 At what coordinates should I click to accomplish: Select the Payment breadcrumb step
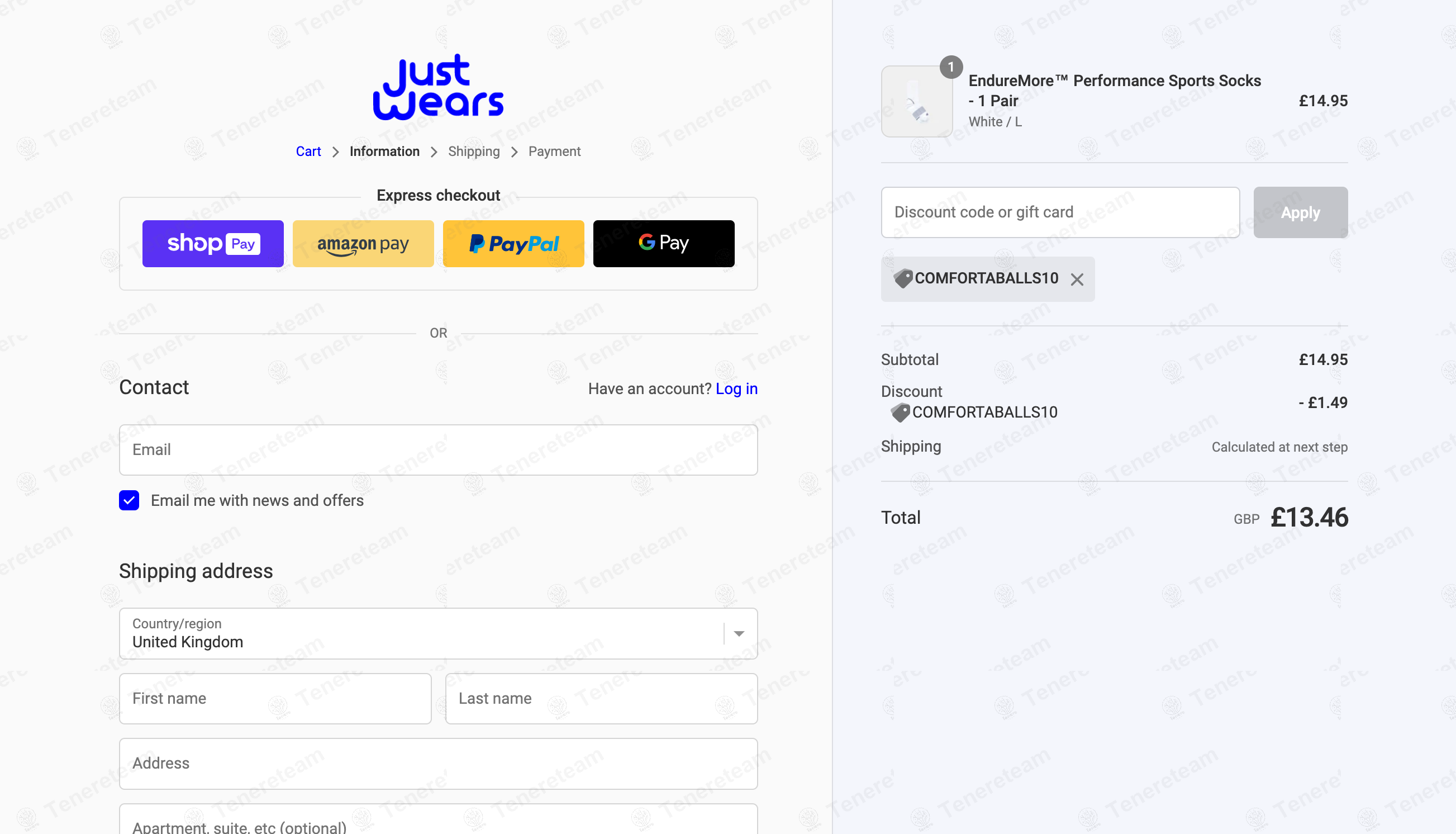(x=554, y=151)
